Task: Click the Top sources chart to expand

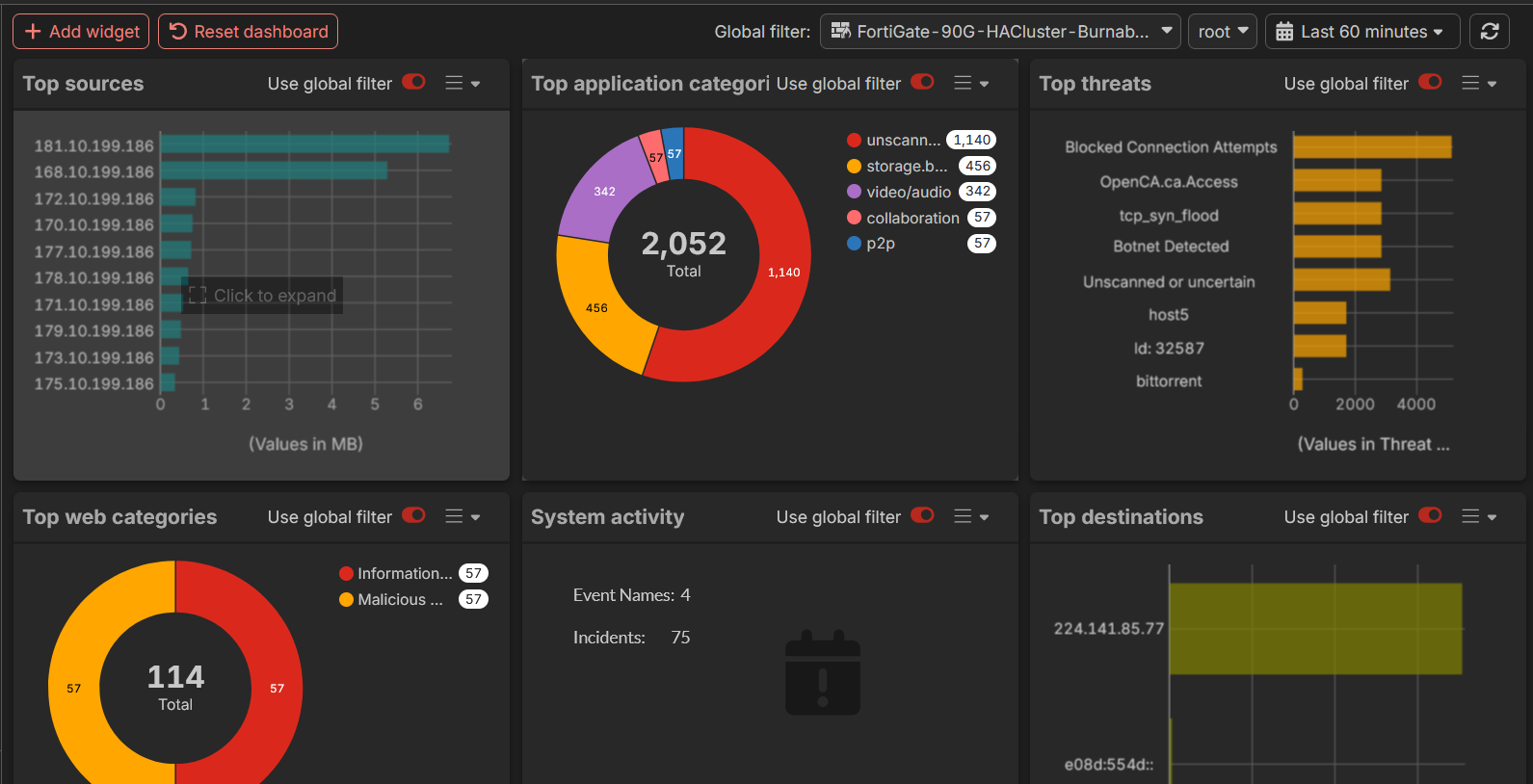Action: pyautogui.click(x=261, y=295)
